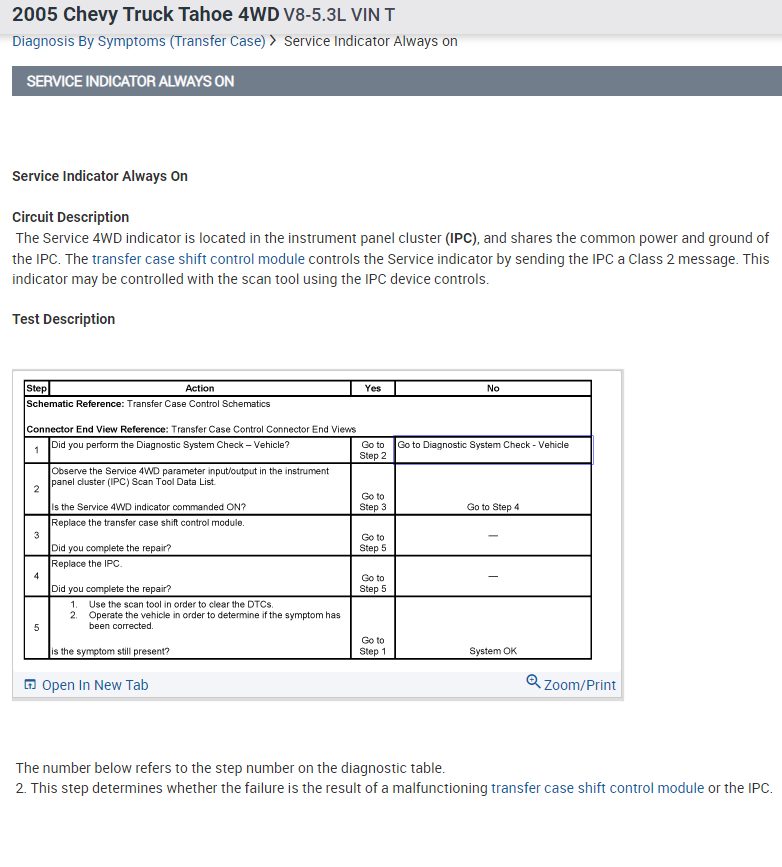Click the 'Action' column header in table
The image size is (782, 867).
[x=200, y=388]
